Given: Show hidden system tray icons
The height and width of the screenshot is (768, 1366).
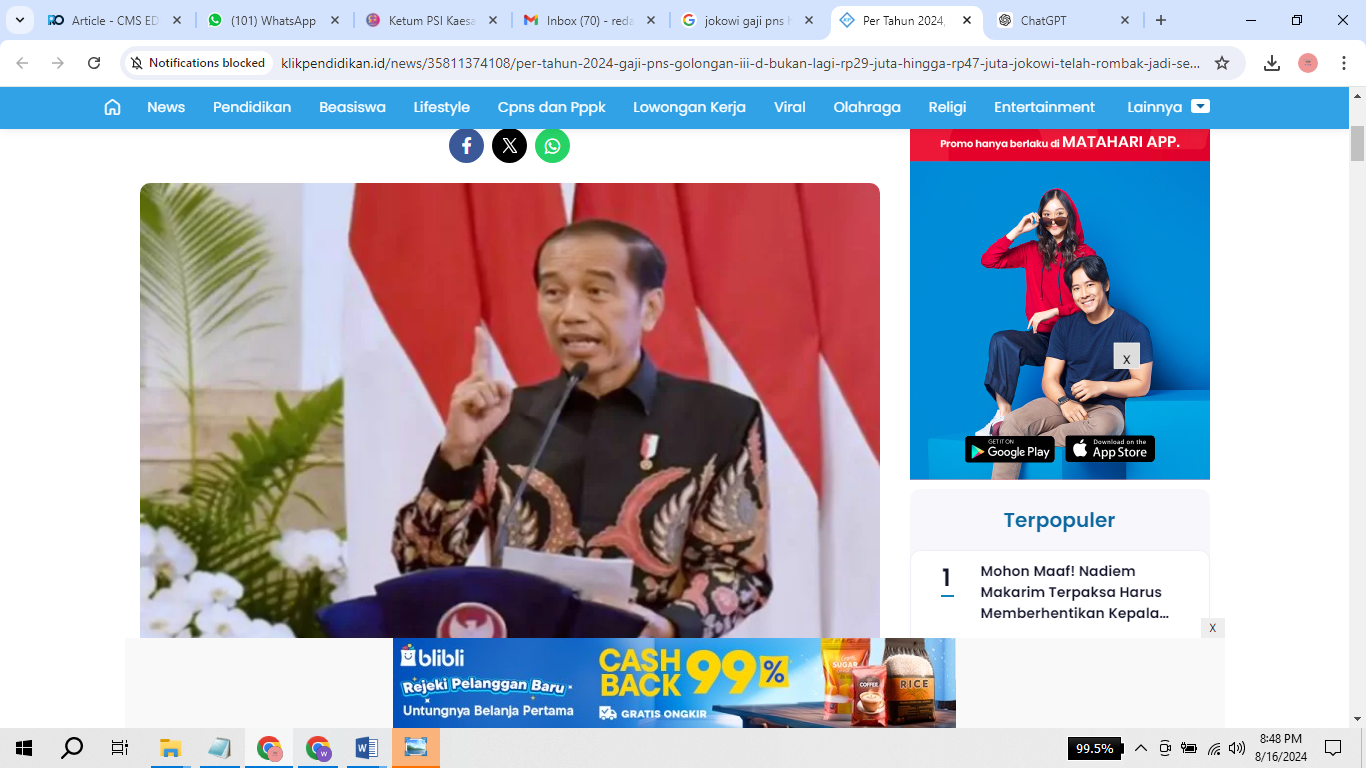Looking at the screenshot, I should [1140, 748].
